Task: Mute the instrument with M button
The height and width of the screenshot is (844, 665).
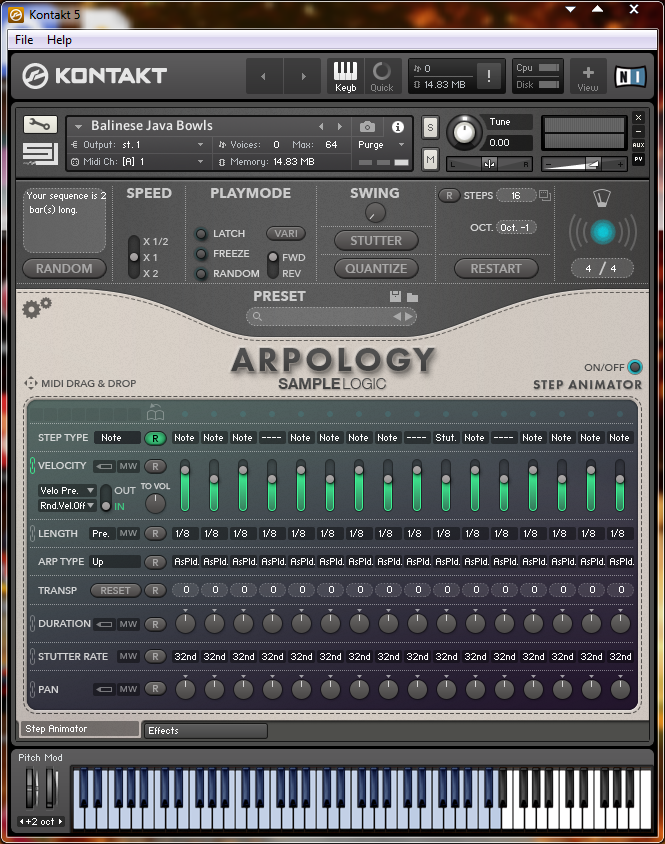Action: tap(430, 159)
